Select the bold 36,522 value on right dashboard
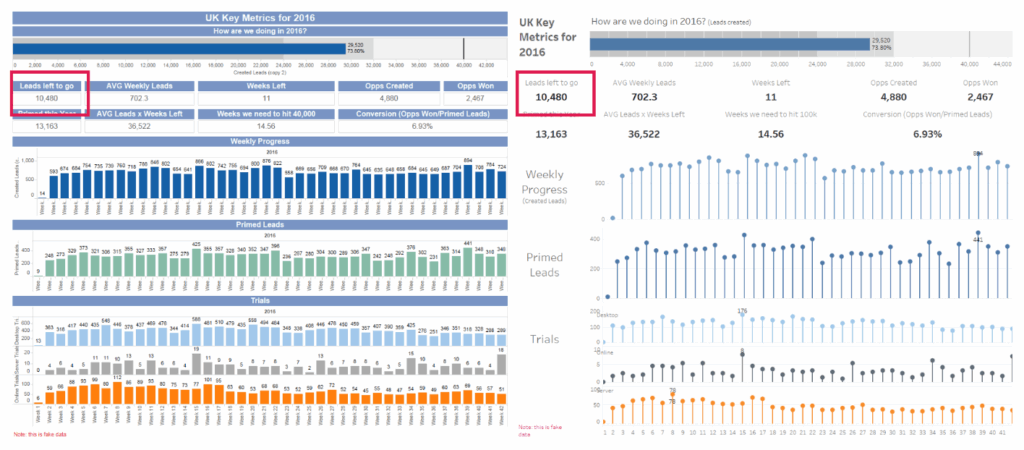Screen dimensions: 1024x450 click(x=644, y=133)
